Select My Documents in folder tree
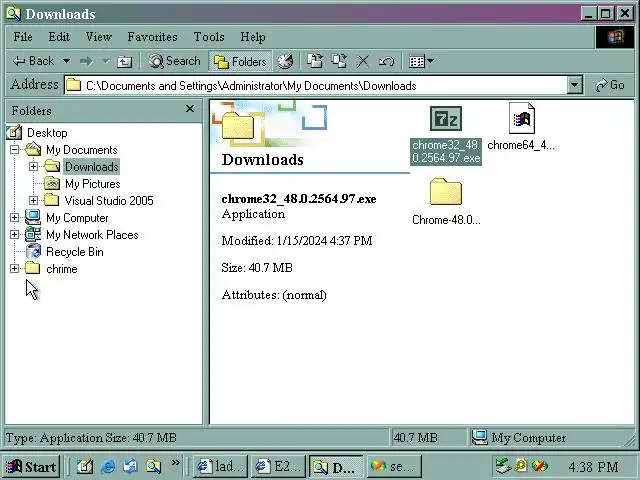The height and width of the screenshot is (480, 640). pyautogui.click(x=81, y=150)
